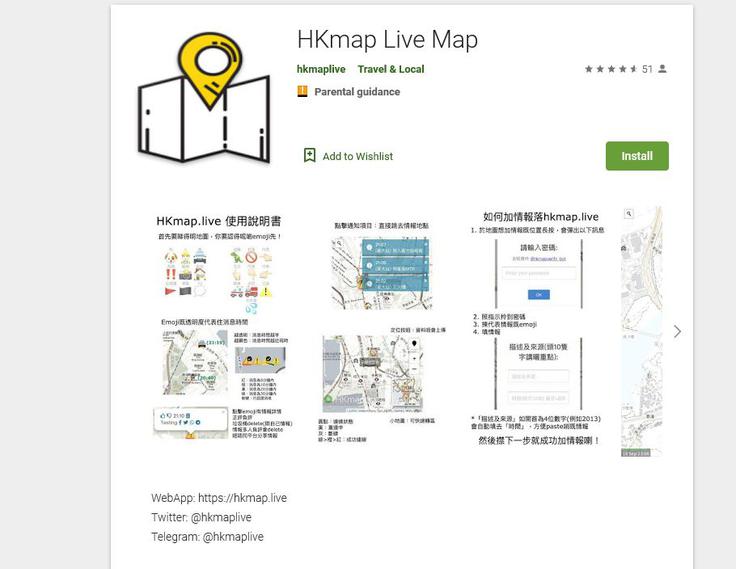Open the hkmaplive developer page
This screenshot has height=569, width=736.
(321, 69)
